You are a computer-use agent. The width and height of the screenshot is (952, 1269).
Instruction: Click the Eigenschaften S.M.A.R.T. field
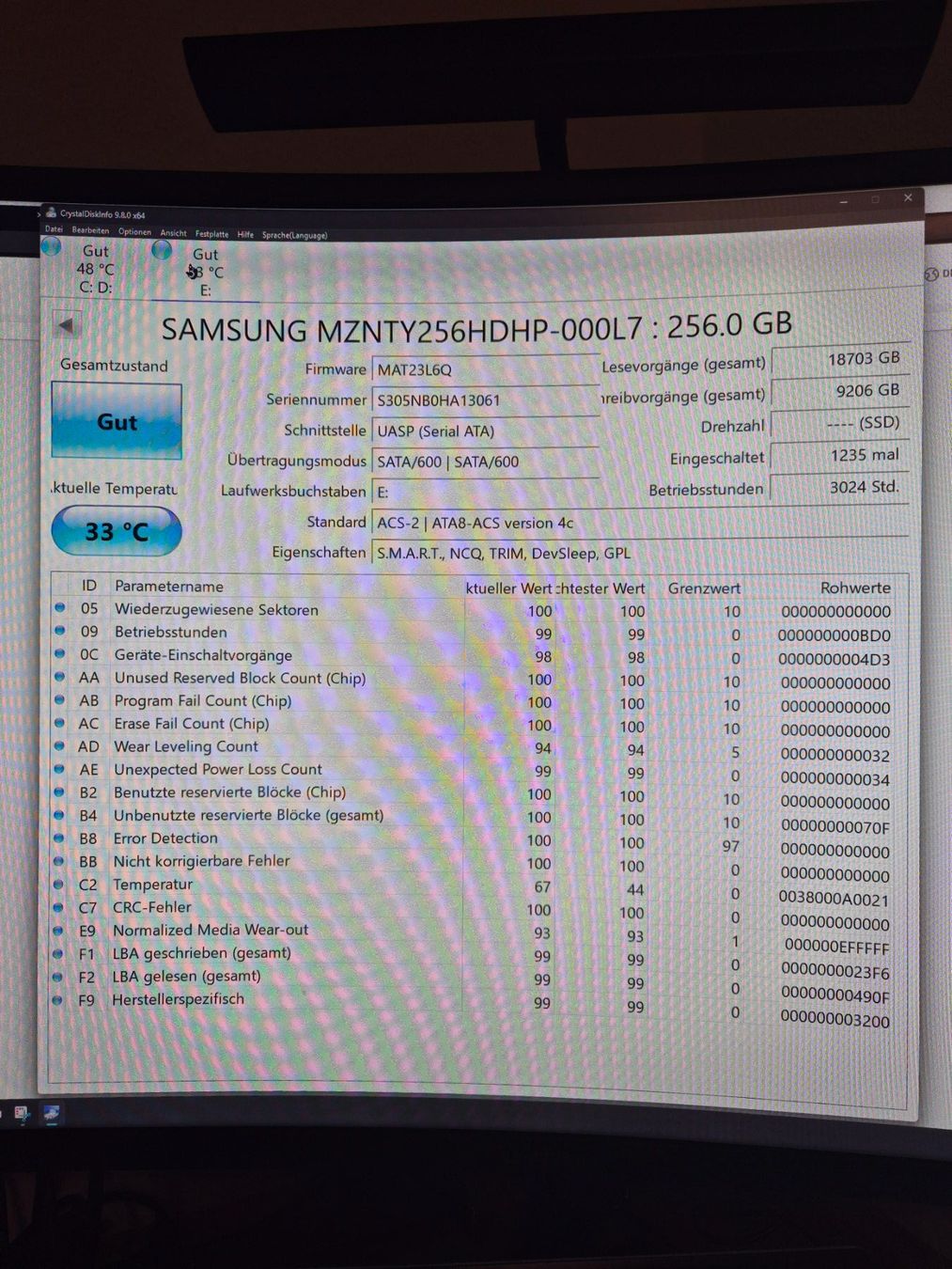pyautogui.click(x=639, y=553)
